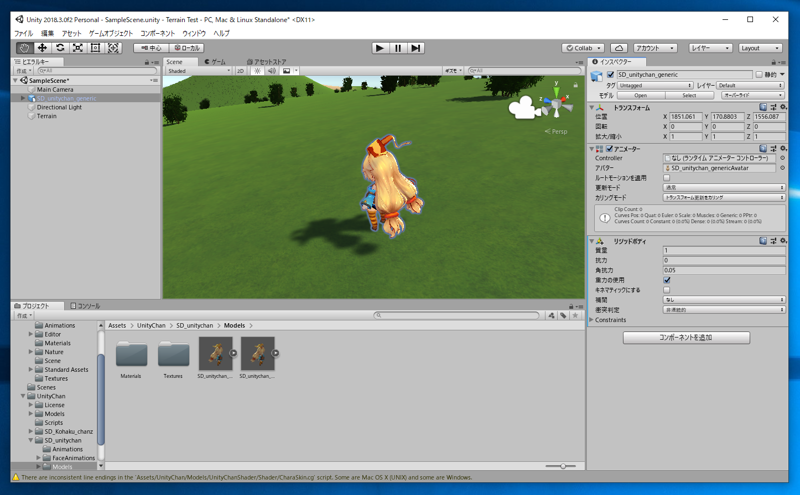Screen dimensions: 800x495
Task: Open Rigidbody component gear settings
Action: click(x=783, y=241)
